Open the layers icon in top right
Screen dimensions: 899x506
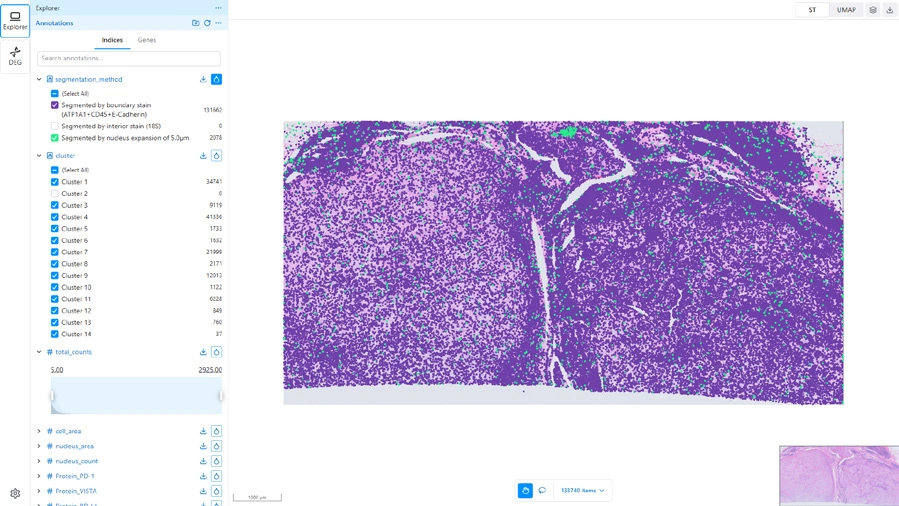click(873, 10)
